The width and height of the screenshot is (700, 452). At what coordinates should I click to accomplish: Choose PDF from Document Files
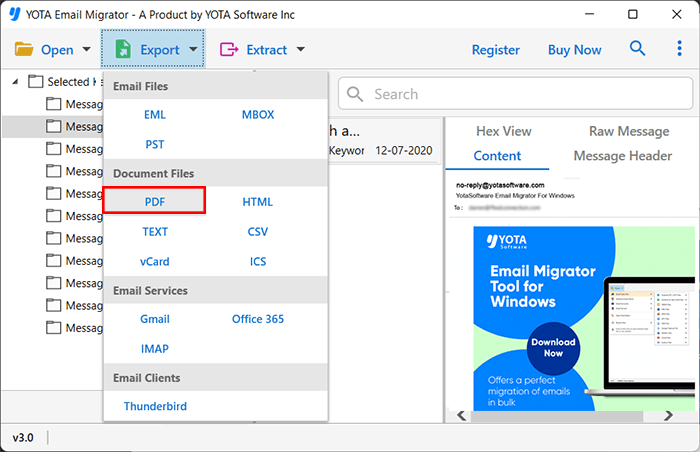154,201
